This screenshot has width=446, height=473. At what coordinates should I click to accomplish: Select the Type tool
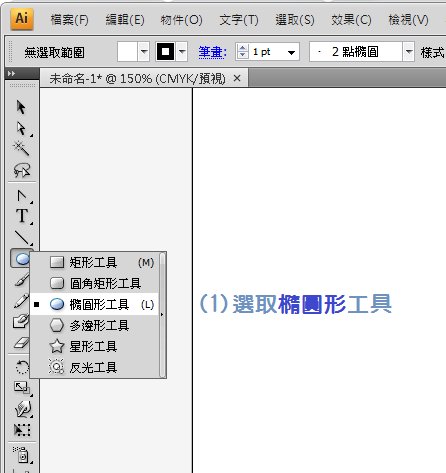(x=22, y=216)
